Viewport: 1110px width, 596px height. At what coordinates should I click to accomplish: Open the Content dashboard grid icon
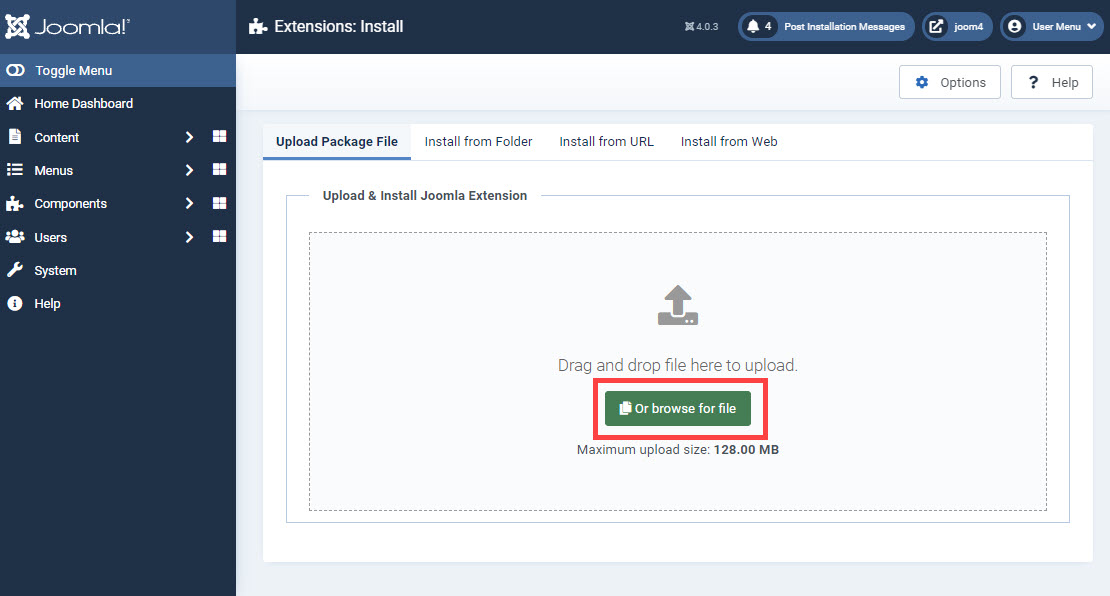pos(219,136)
